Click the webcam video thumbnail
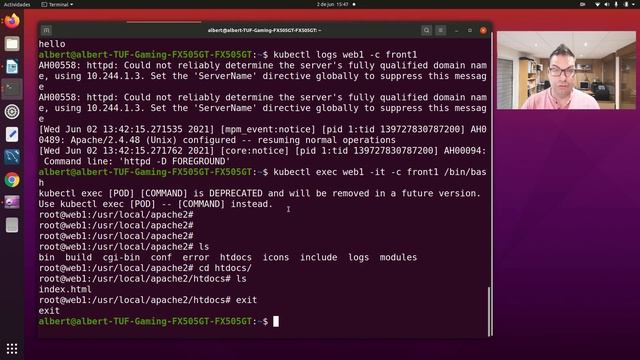The width and height of the screenshot is (640, 360). [566, 70]
